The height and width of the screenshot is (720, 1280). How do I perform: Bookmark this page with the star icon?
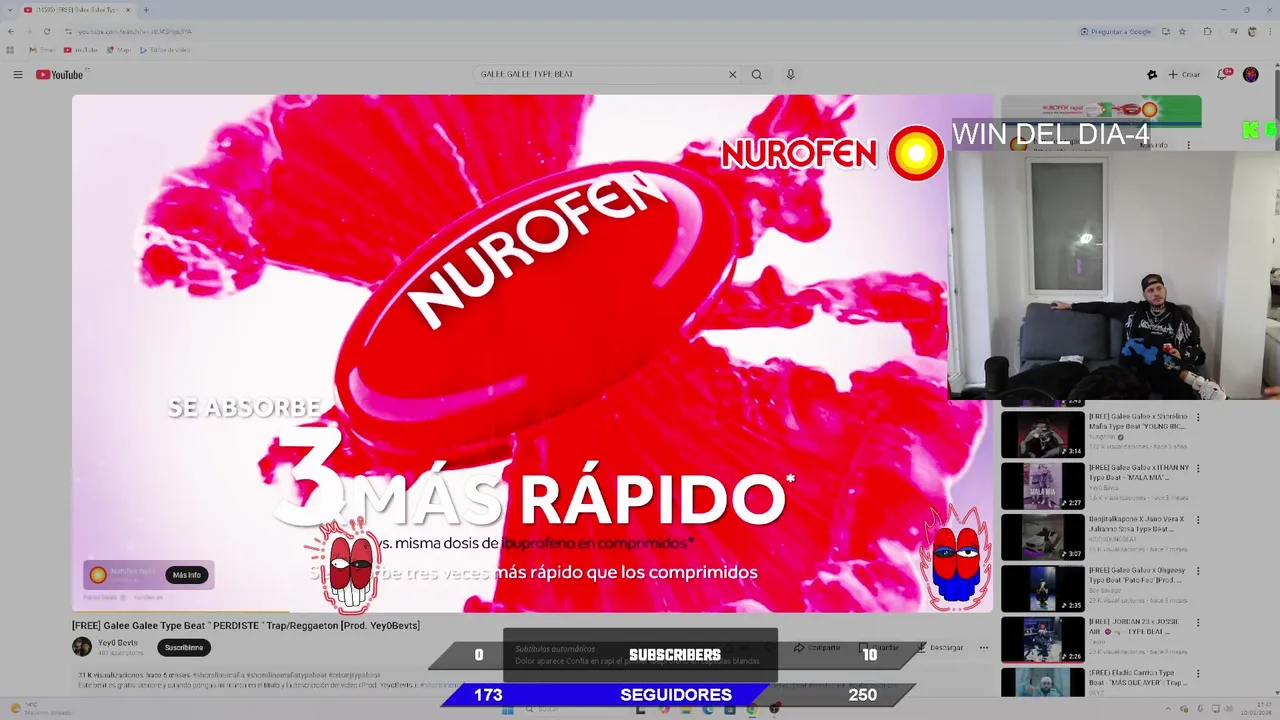[1182, 31]
